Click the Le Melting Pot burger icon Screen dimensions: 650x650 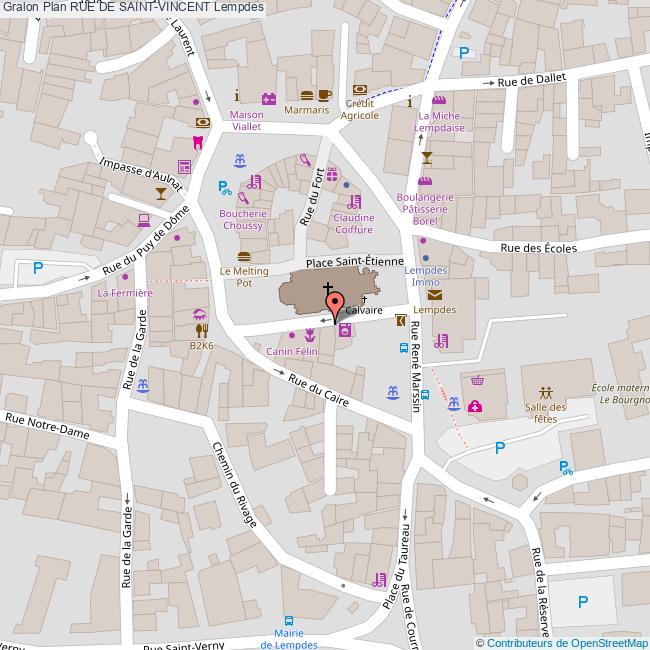(x=244, y=256)
